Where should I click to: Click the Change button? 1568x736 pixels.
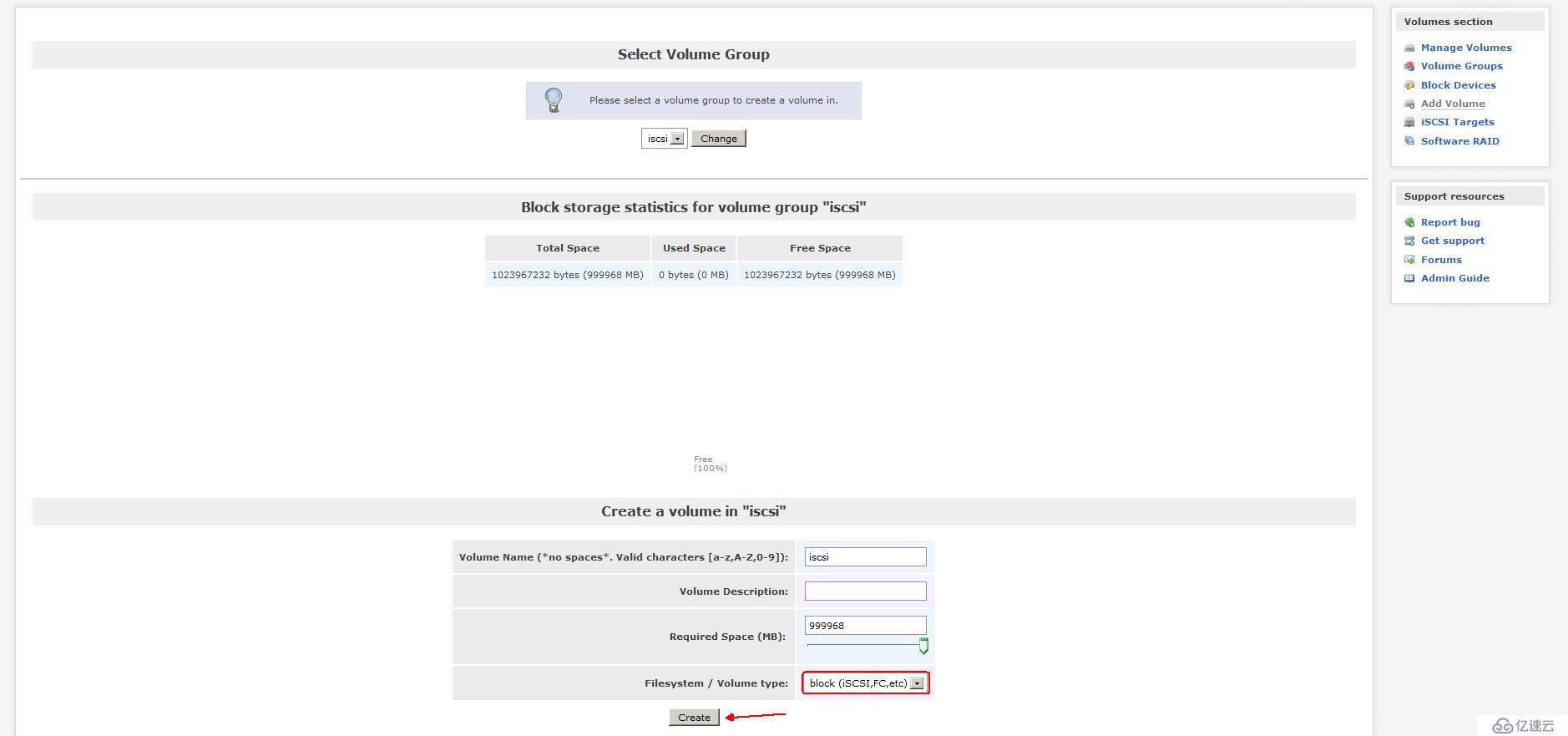tap(719, 139)
